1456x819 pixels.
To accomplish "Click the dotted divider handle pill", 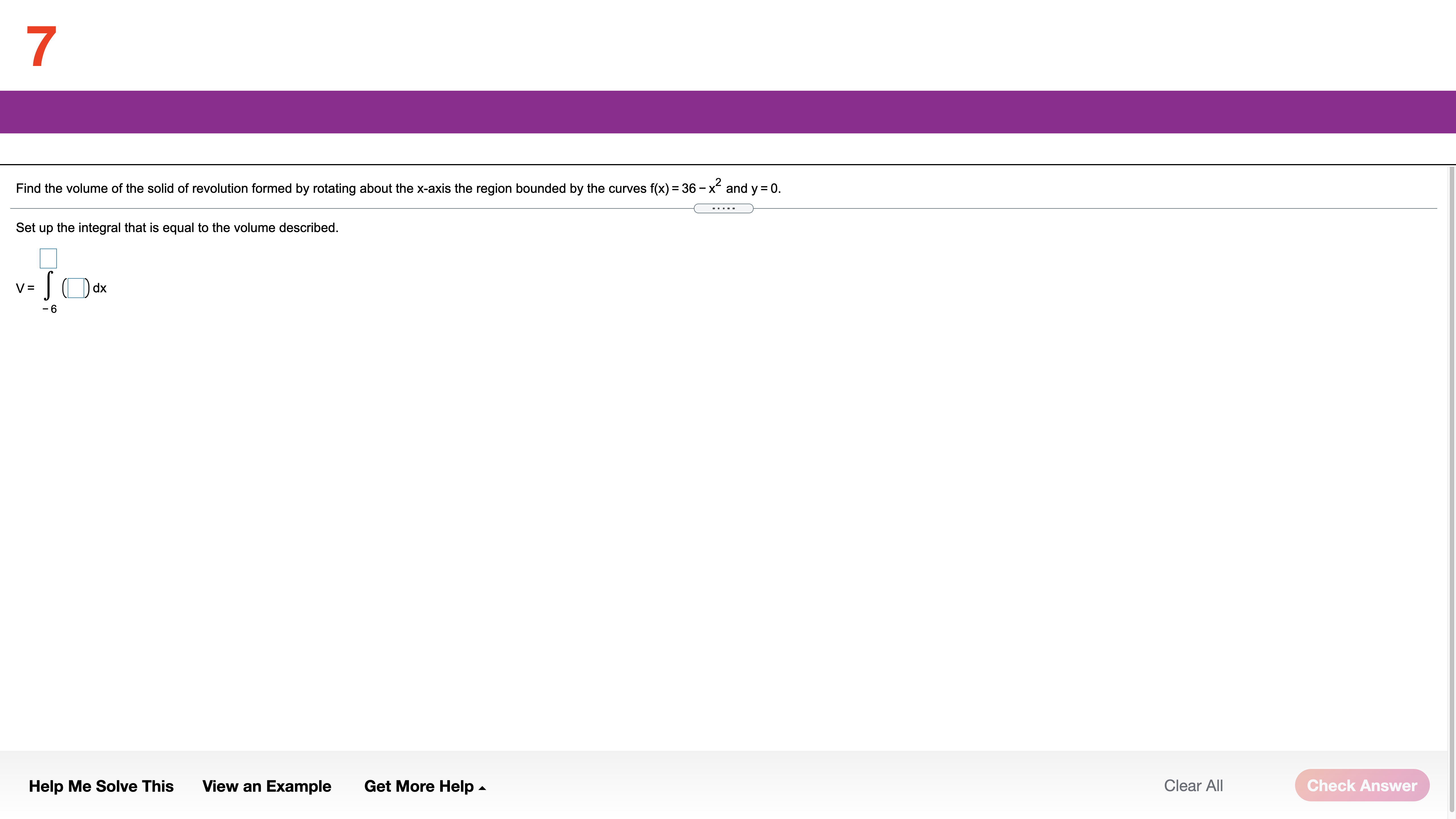I will click(723, 208).
